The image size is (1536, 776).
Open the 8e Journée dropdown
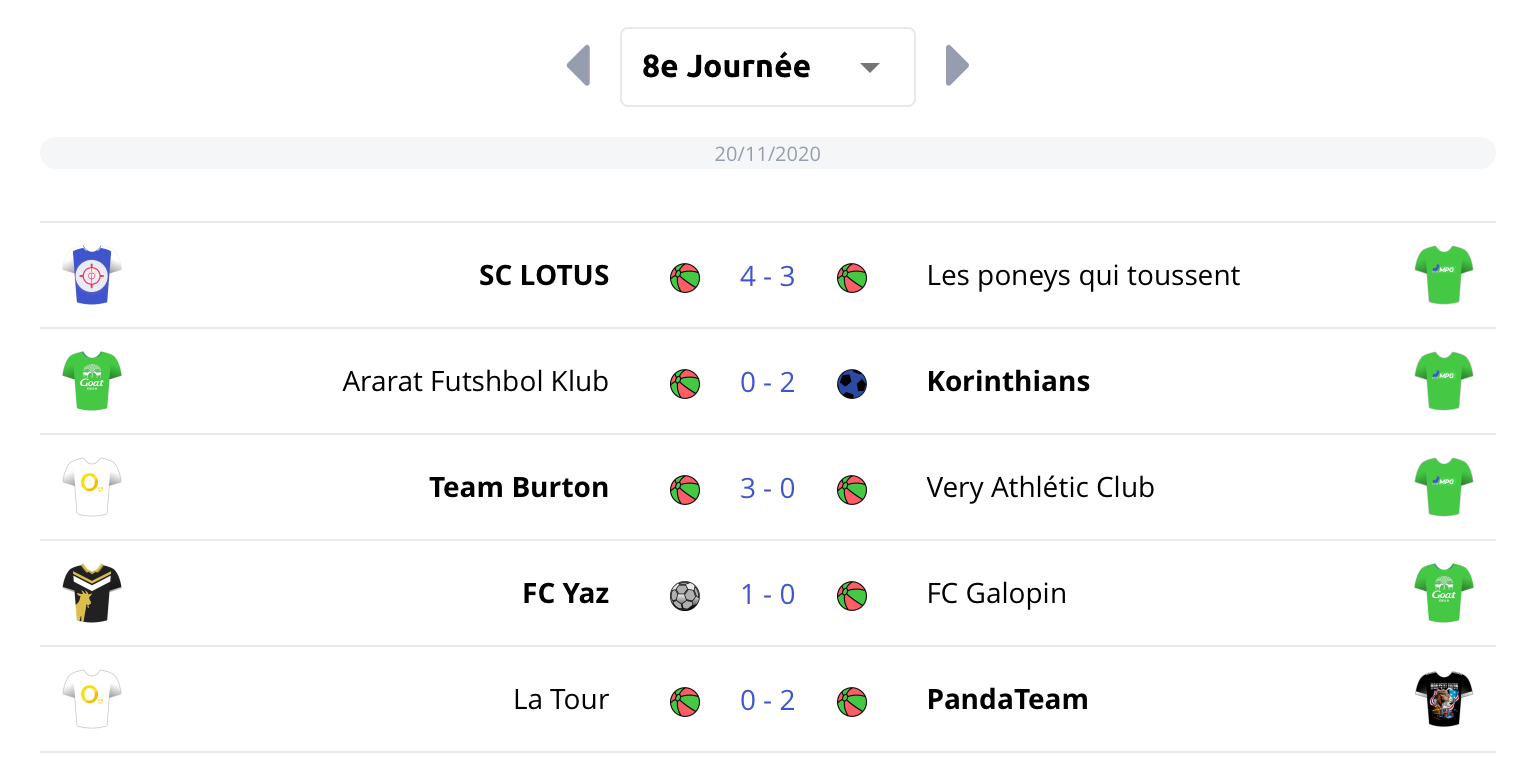tap(767, 67)
